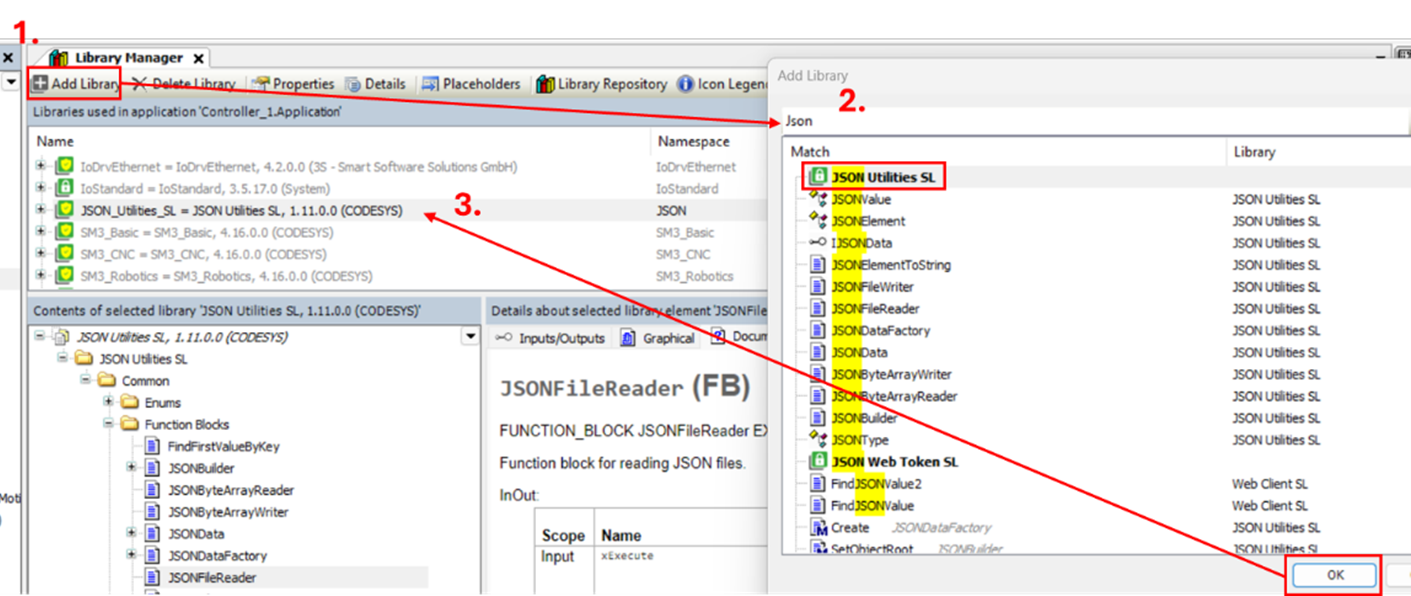
Task: Click the Delete Library icon
Action: (139, 84)
